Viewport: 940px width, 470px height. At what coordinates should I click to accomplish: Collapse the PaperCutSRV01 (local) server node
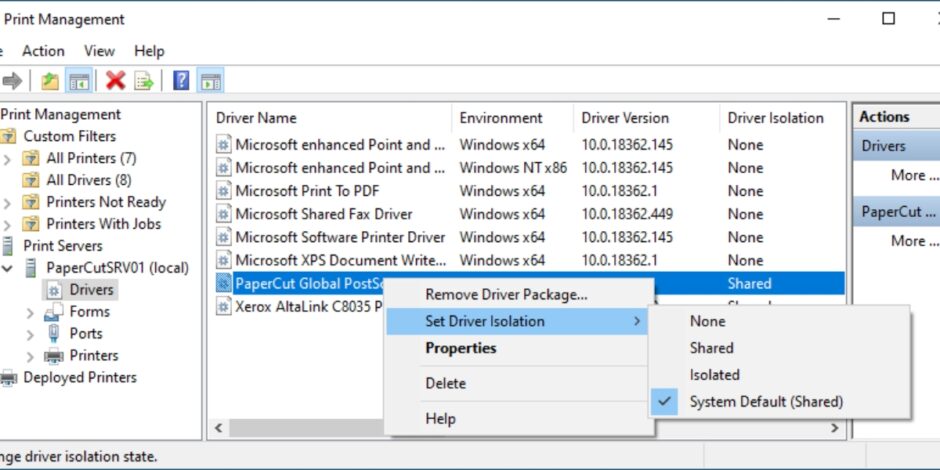point(8,268)
